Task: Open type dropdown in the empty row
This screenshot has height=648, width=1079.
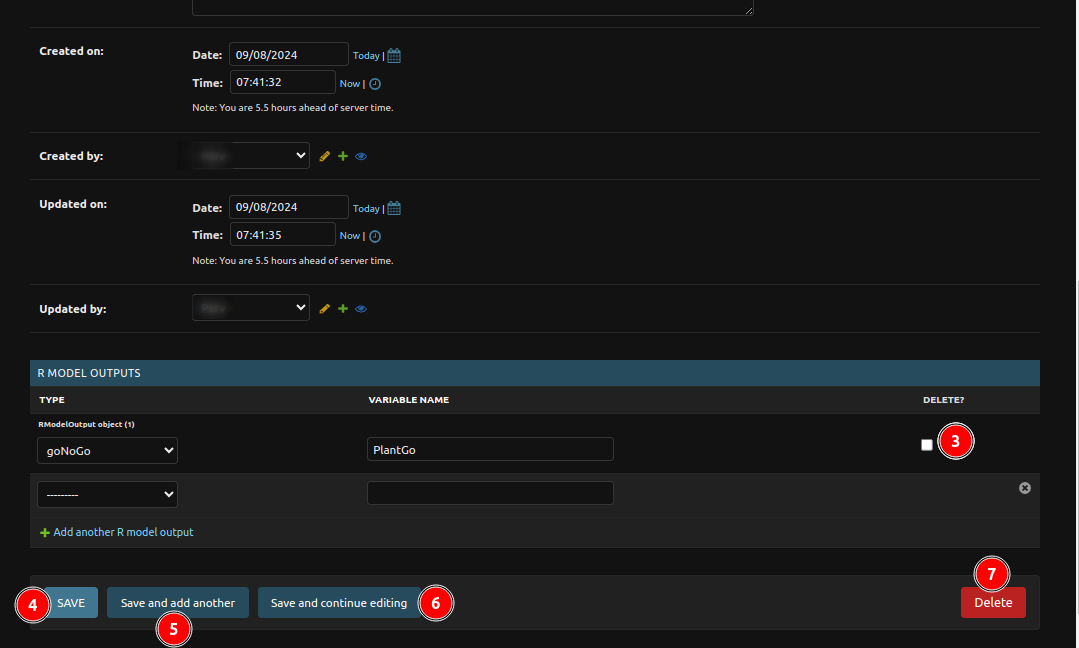Action: [x=108, y=494]
